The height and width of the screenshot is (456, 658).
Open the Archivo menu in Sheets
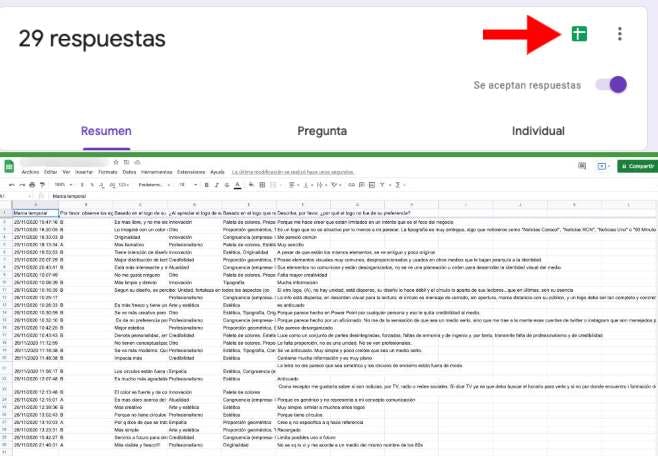30,171
